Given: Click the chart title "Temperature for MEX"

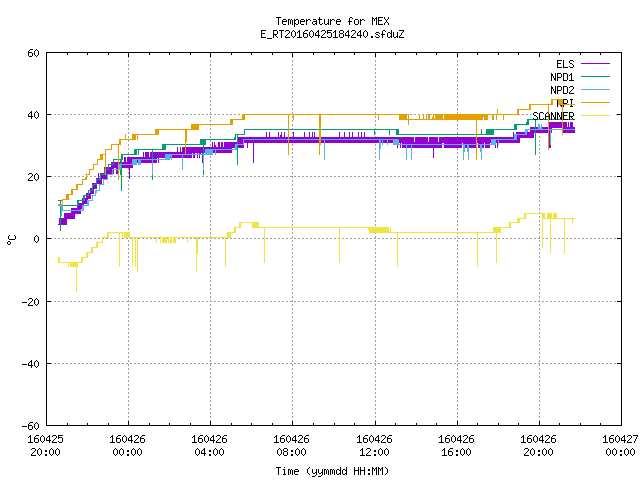Looking at the screenshot, I should click(x=332, y=21).
